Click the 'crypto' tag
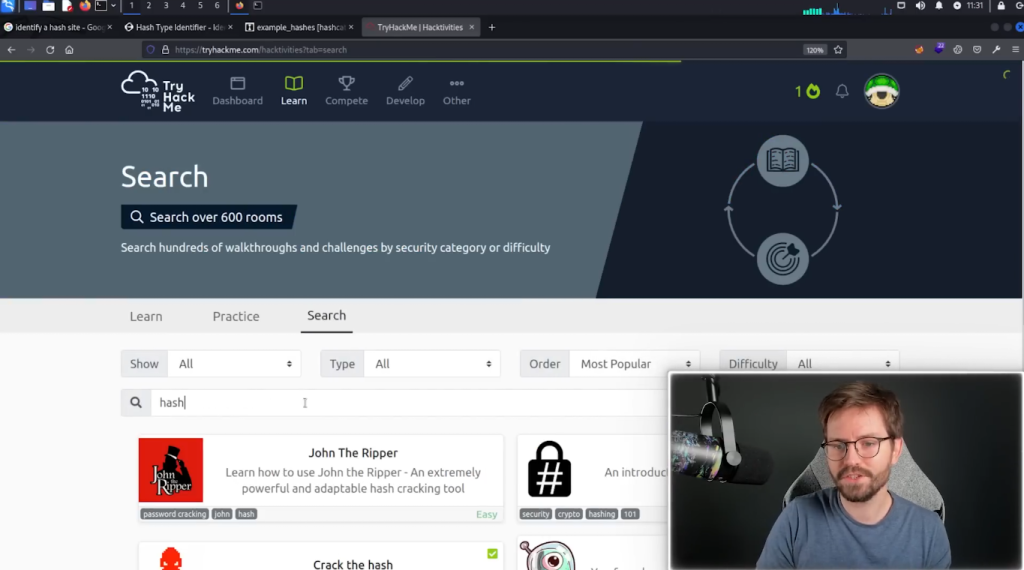Viewport: 1024px width, 570px height. (x=569, y=514)
